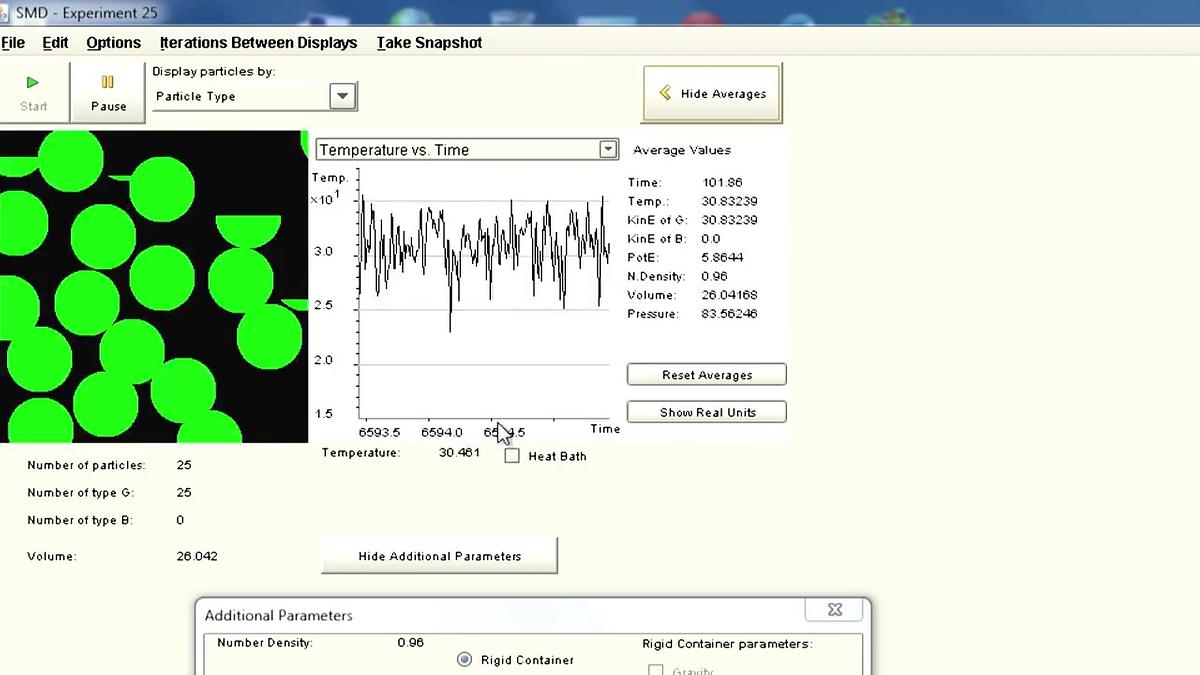1200x675 pixels.
Task: Enable the Gravity checkbox
Action: click(x=656, y=671)
